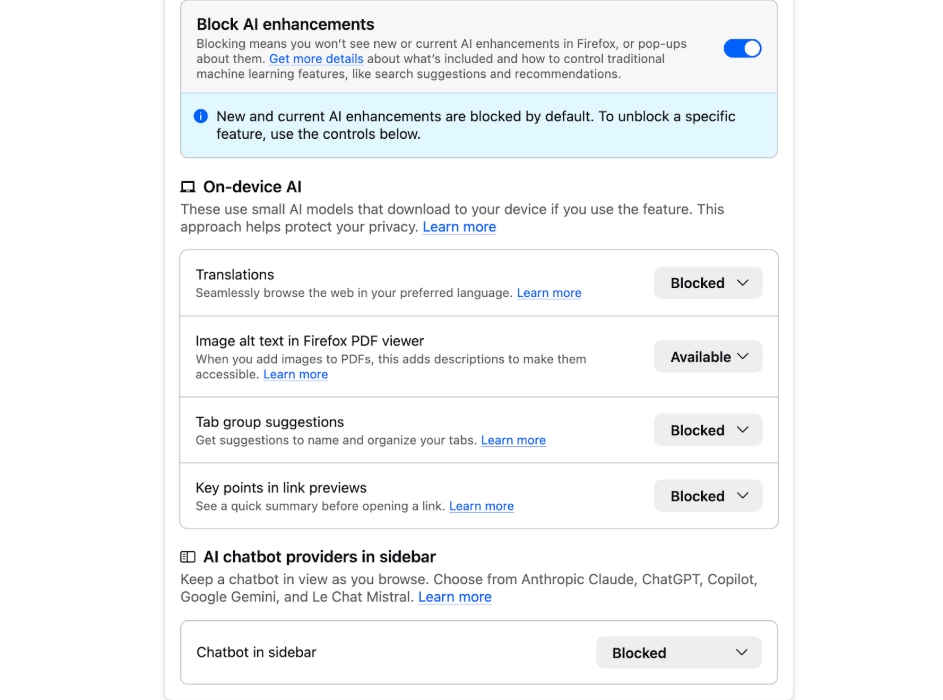This screenshot has height=700, width=943.
Task: Click the info icon in the blue banner
Action: pos(199,116)
